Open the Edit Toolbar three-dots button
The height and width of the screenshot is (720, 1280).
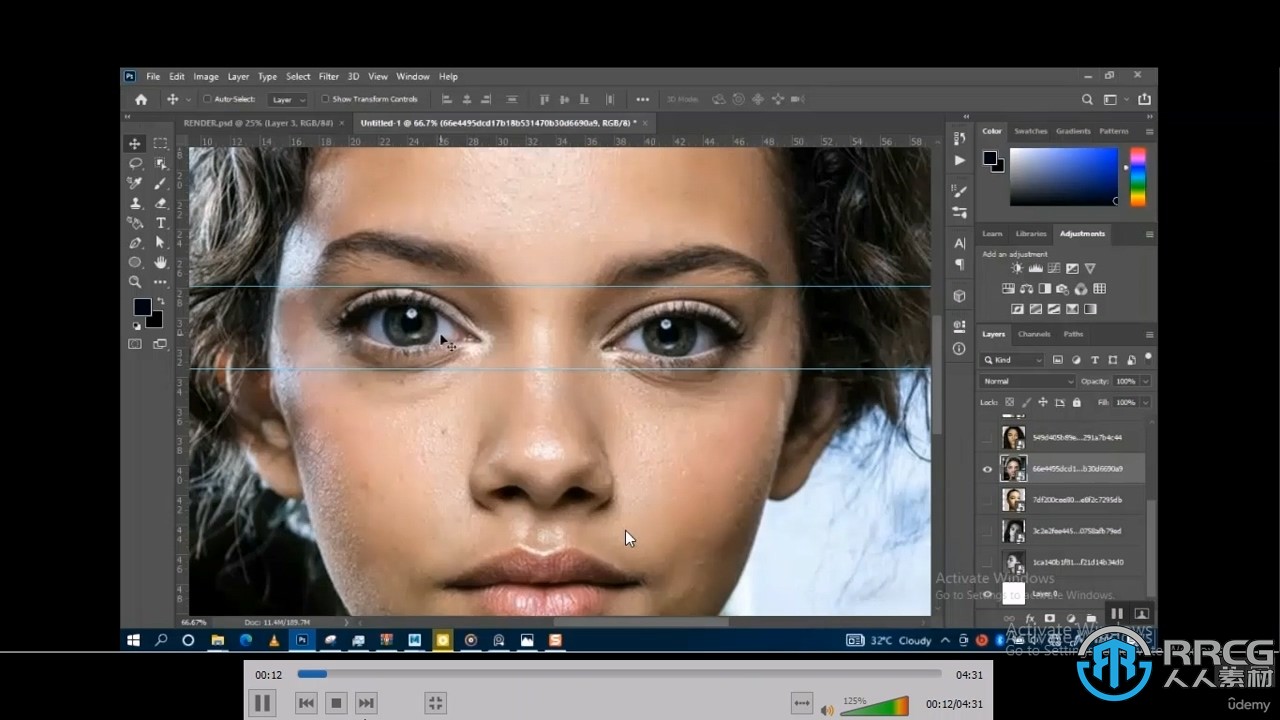pyautogui.click(x=160, y=282)
